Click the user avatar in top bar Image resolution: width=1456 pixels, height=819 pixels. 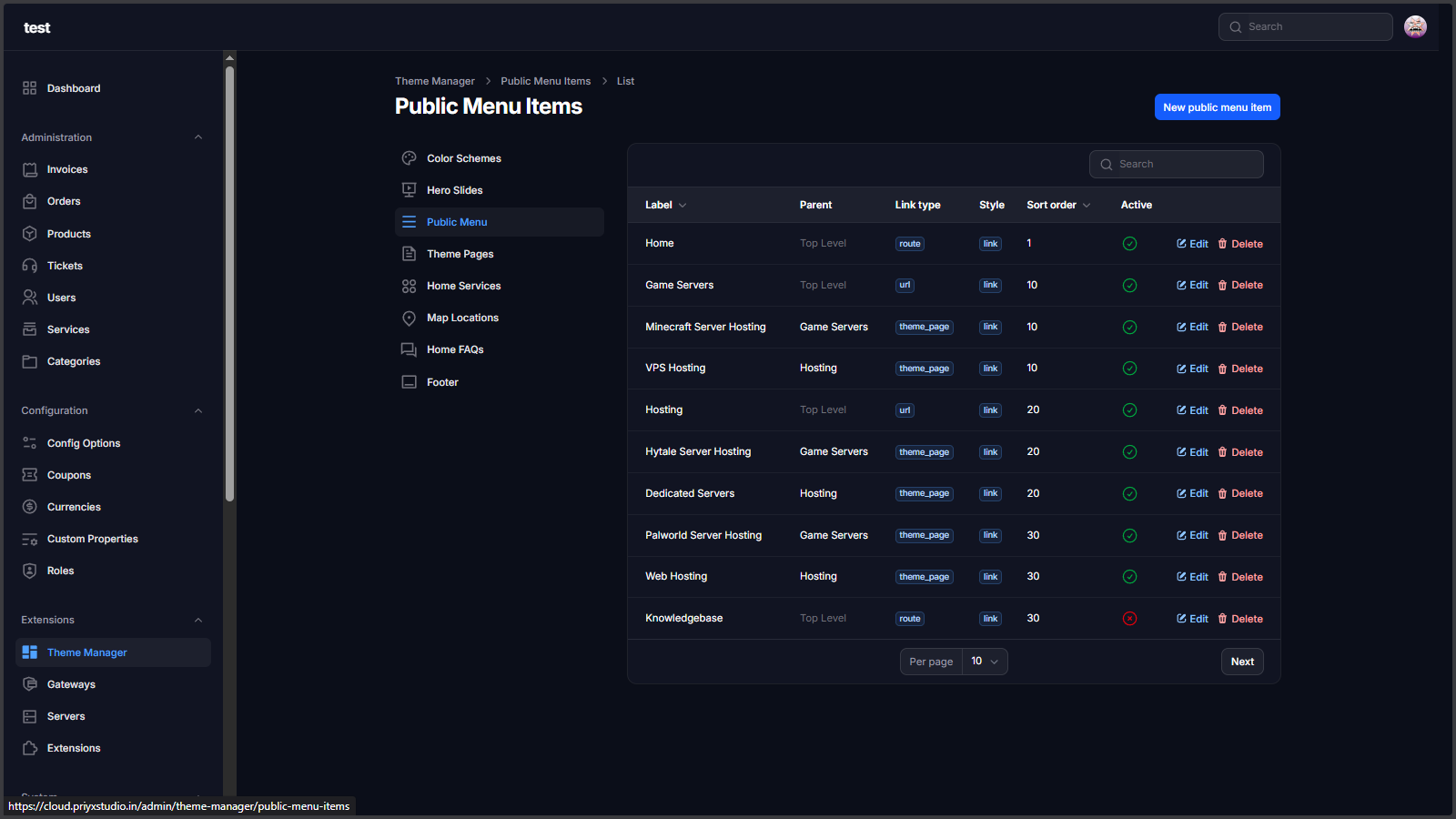point(1415,27)
